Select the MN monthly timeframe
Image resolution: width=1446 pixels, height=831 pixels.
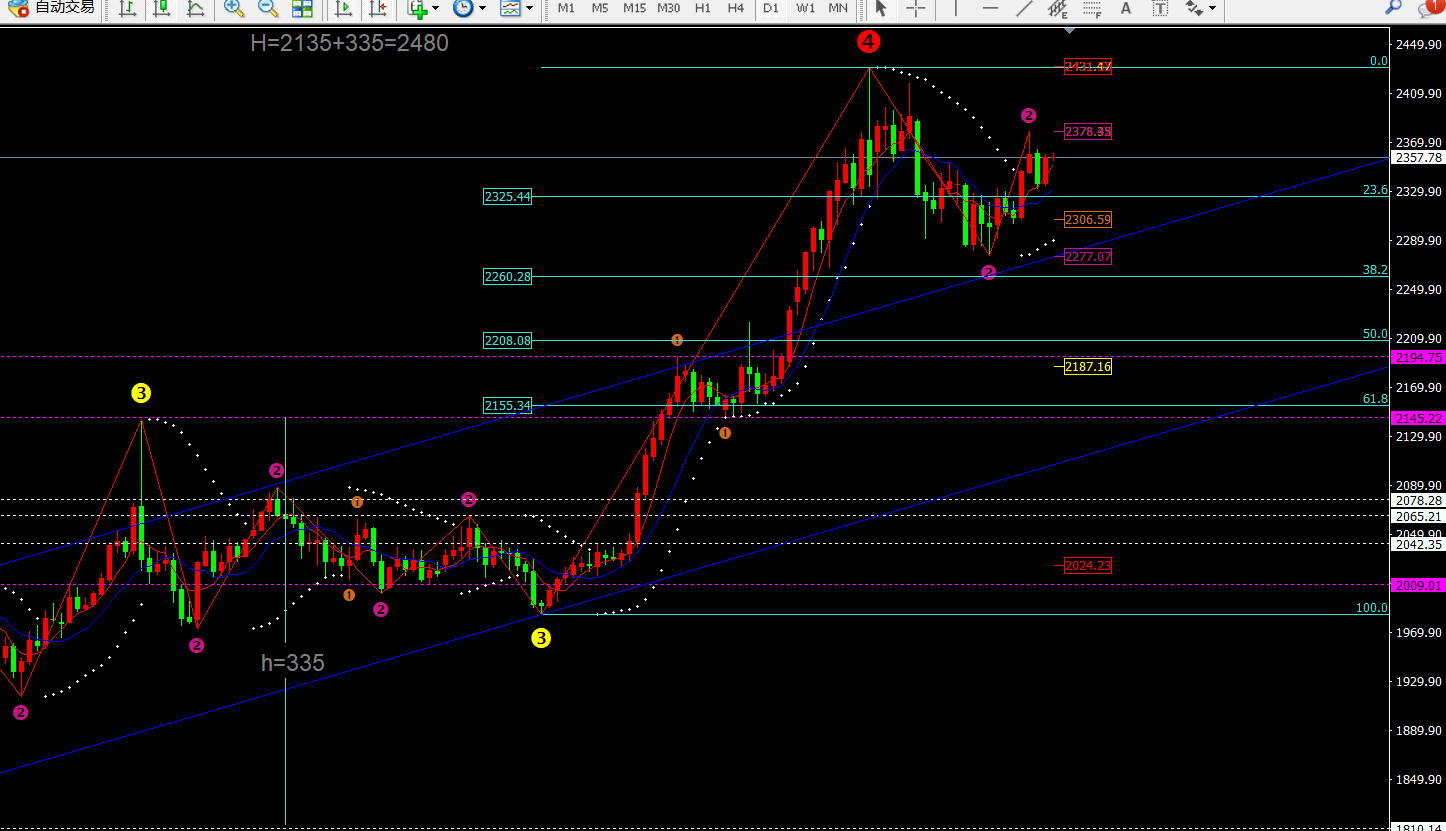click(838, 8)
